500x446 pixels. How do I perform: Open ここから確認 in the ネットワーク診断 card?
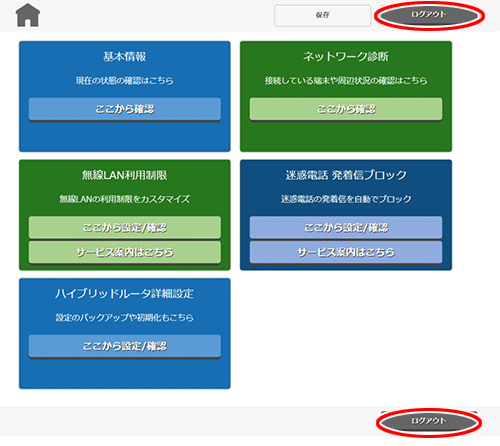(346, 109)
